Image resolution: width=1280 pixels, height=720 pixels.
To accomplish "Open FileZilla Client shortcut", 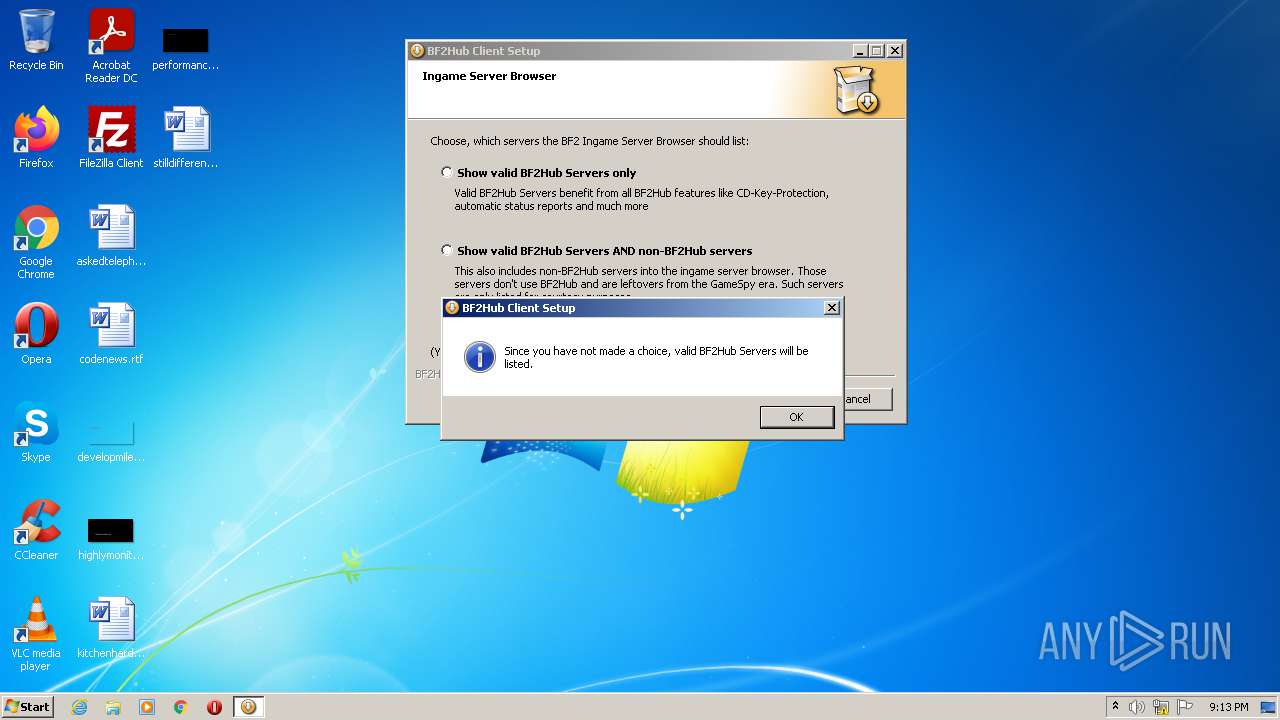I will tap(111, 138).
